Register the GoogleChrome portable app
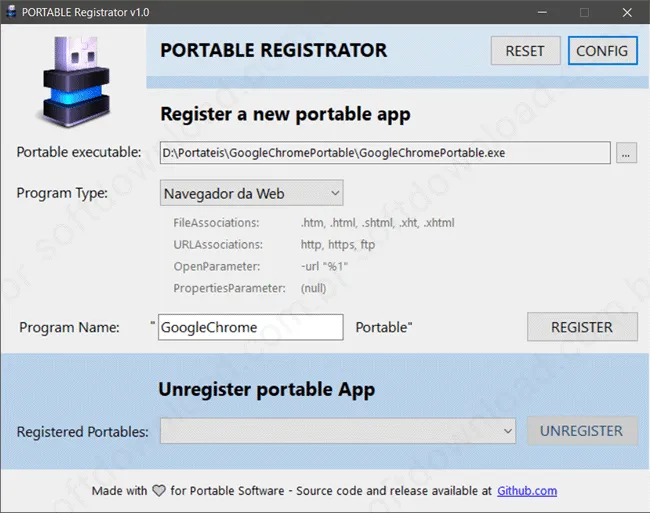 [582, 327]
